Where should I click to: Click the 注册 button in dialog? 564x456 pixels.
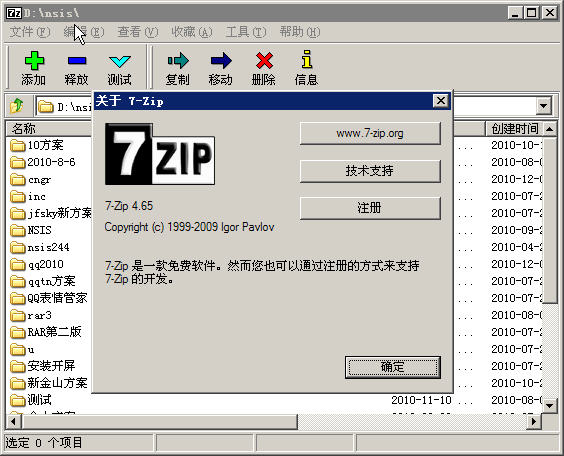(x=370, y=208)
